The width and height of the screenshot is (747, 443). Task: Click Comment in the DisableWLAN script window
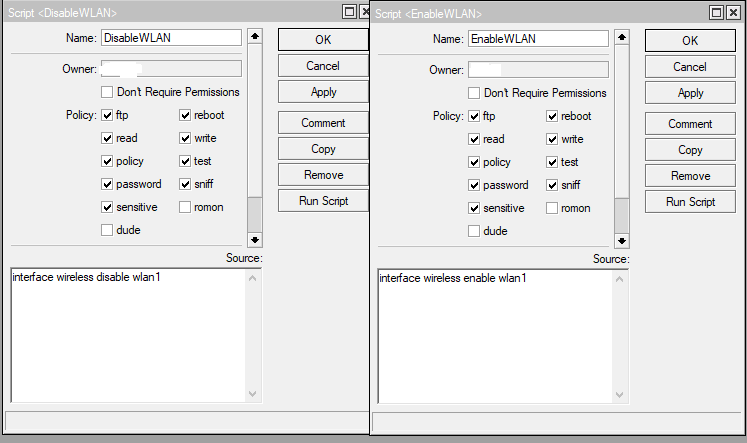coord(323,123)
